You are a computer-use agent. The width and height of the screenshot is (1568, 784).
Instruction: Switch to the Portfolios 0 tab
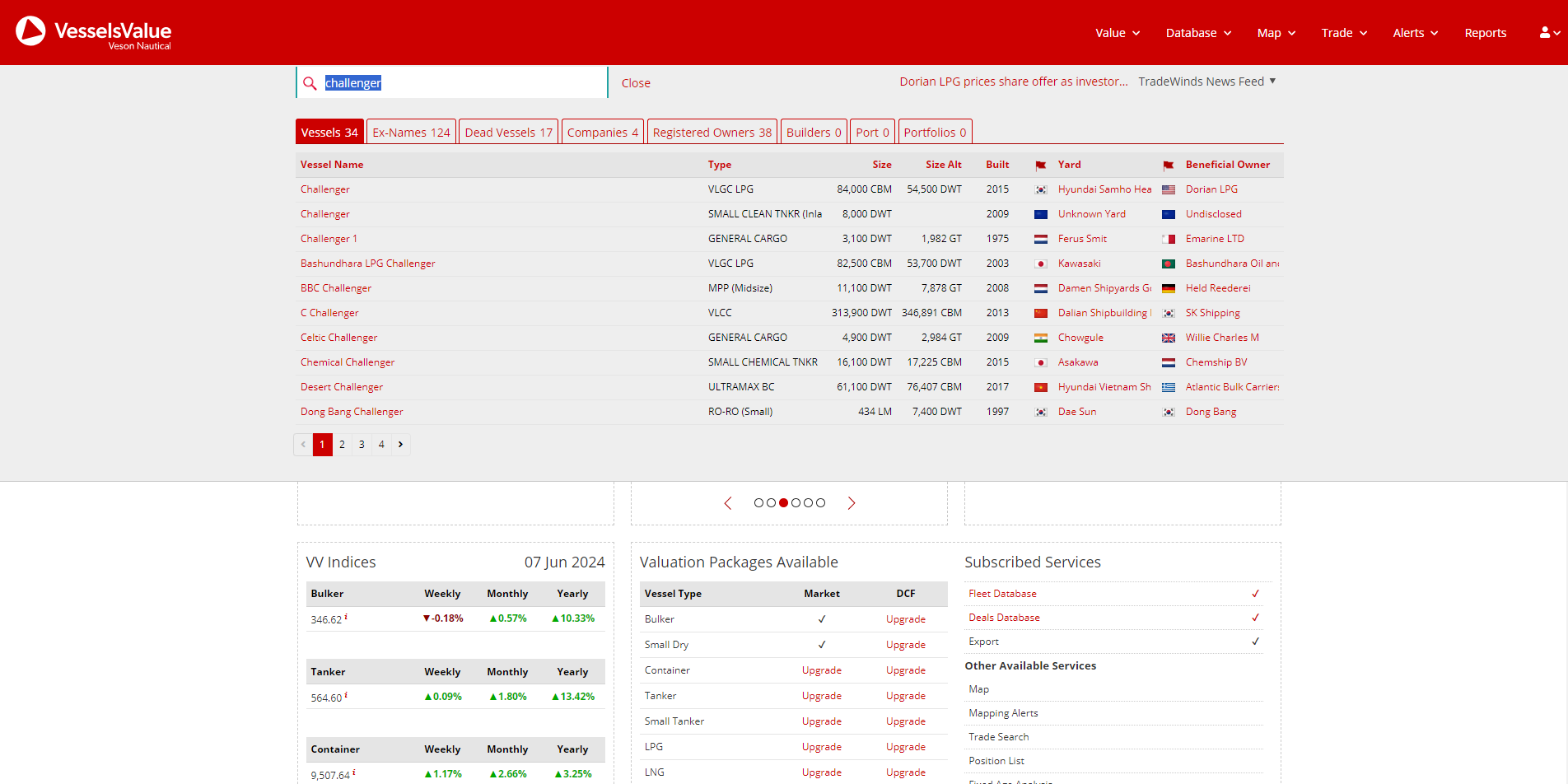(x=935, y=132)
